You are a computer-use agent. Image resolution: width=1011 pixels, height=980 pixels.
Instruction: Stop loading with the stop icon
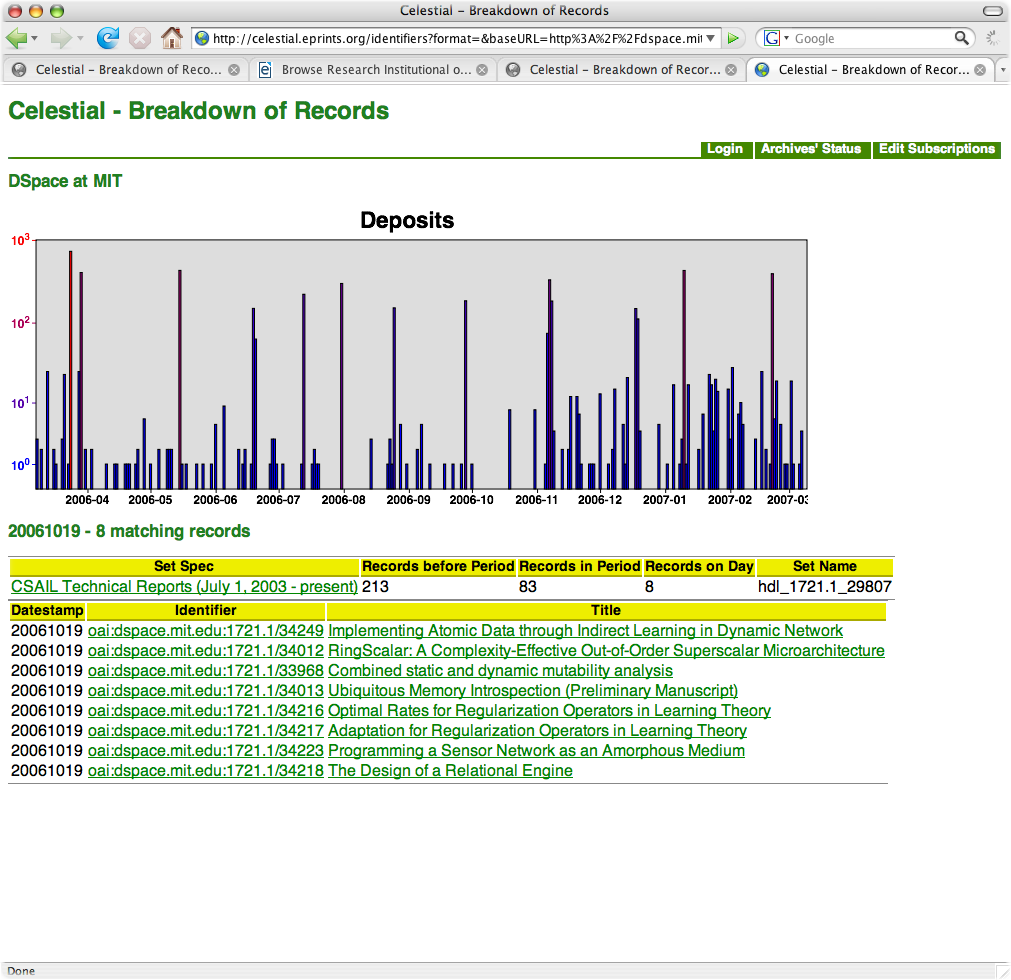point(139,39)
